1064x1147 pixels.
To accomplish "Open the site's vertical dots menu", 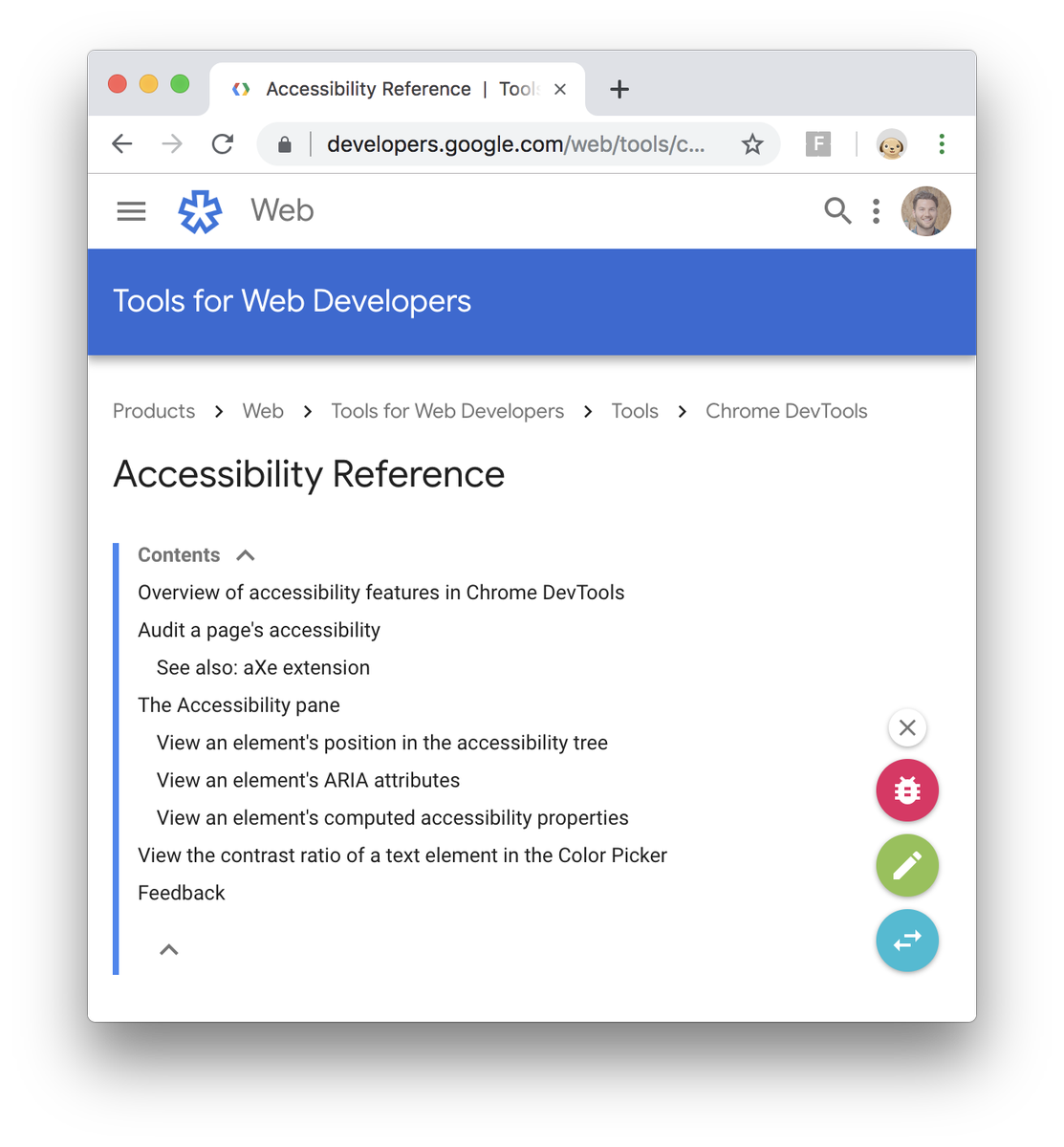I will (x=876, y=211).
